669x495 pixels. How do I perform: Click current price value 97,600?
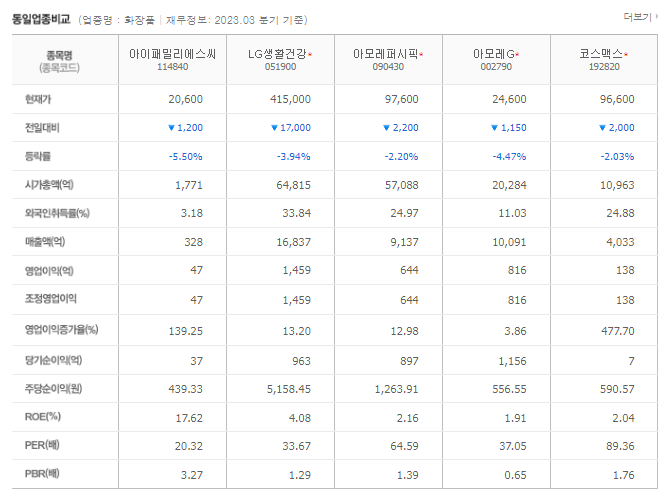coord(401,99)
